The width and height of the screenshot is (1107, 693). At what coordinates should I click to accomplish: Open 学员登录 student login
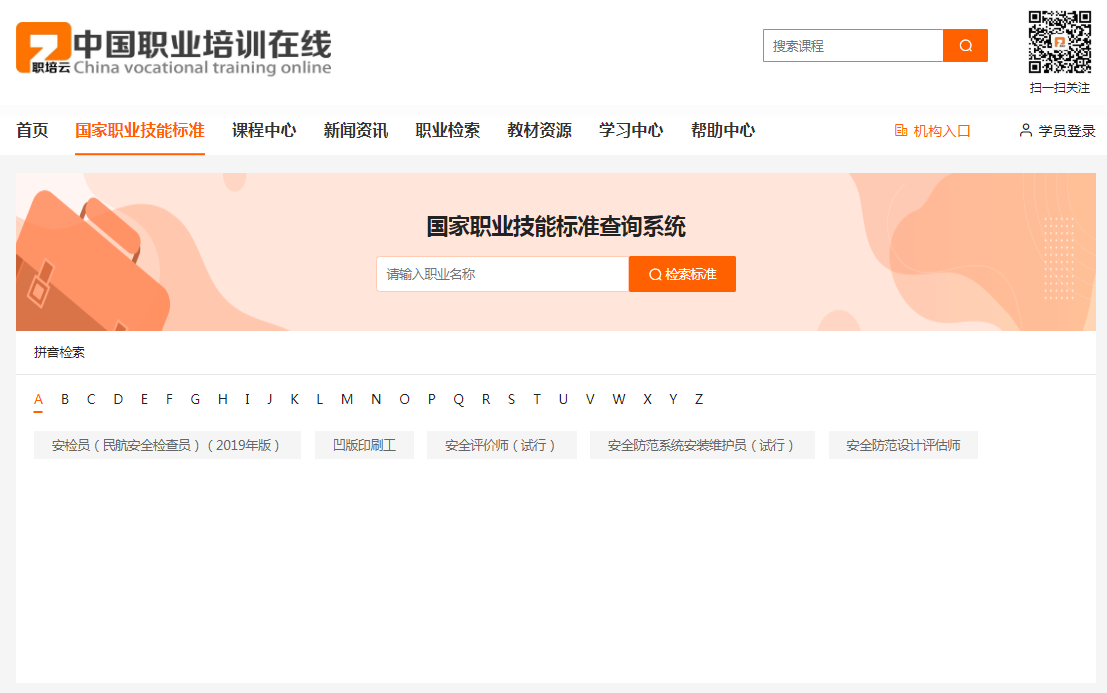coord(1057,131)
